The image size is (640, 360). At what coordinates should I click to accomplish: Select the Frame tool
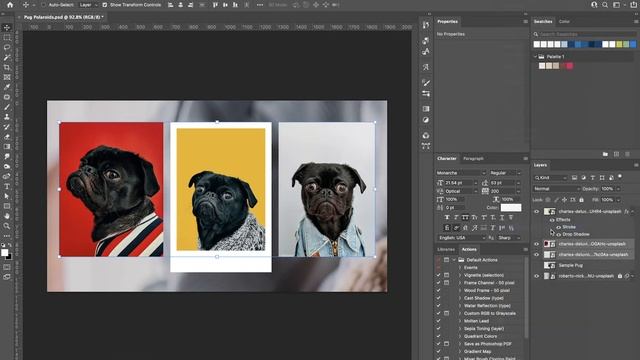[7, 77]
